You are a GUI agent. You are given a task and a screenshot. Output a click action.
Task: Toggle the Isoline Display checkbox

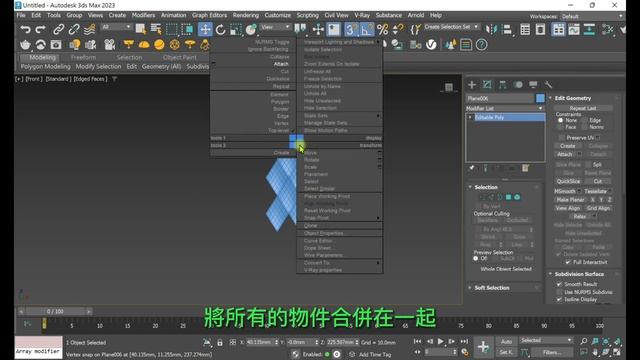[x=560, y=299]
